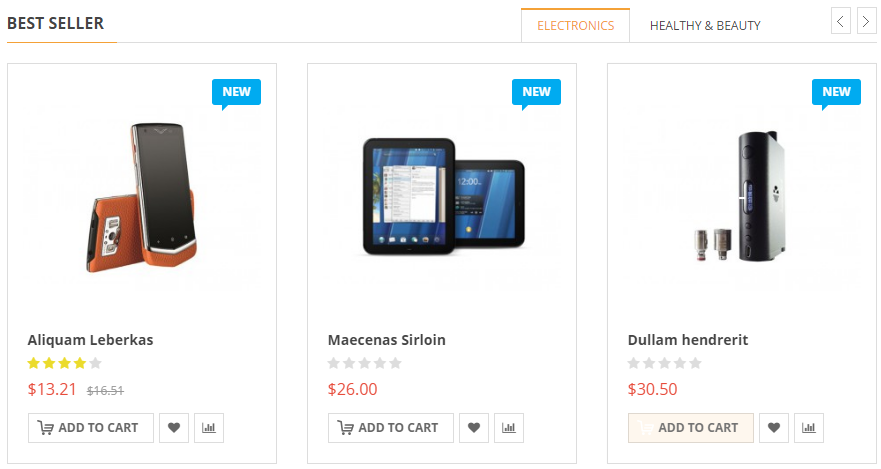
Task: Click compare chart icon for Dullam hendrerit
Action: coord(809,428)
